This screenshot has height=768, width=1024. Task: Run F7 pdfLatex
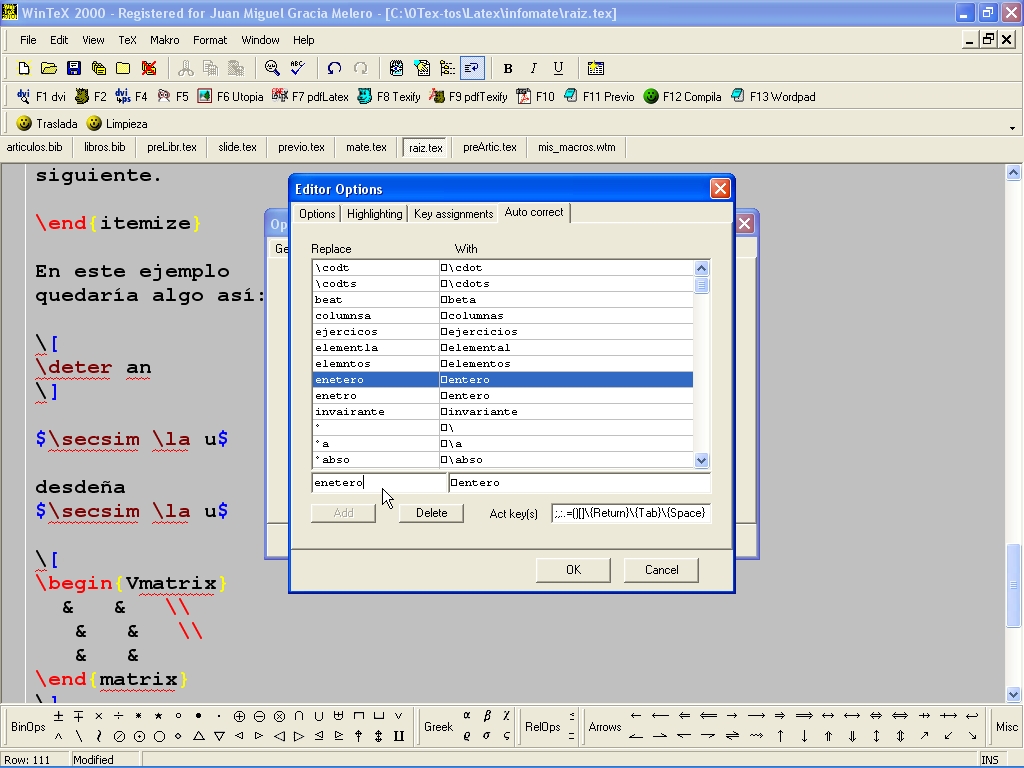click(x=310, y=97)
